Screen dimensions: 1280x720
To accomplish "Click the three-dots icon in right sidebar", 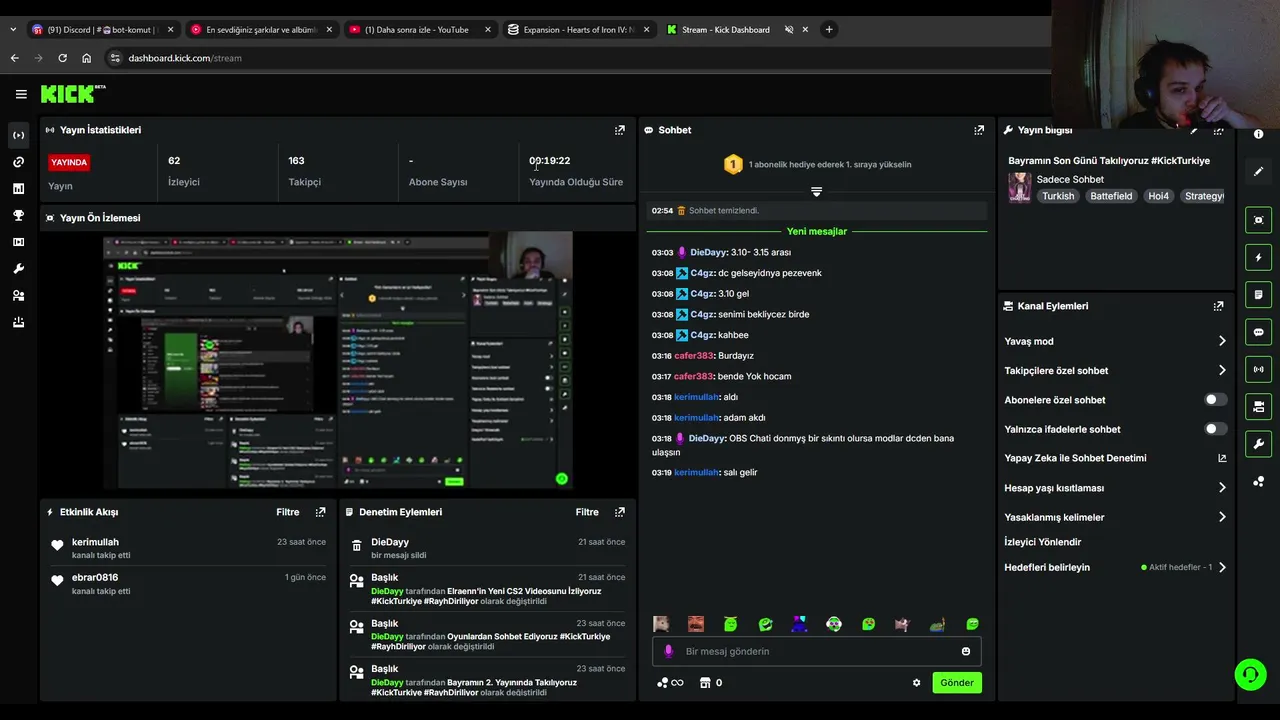I will click(1258, 482).
